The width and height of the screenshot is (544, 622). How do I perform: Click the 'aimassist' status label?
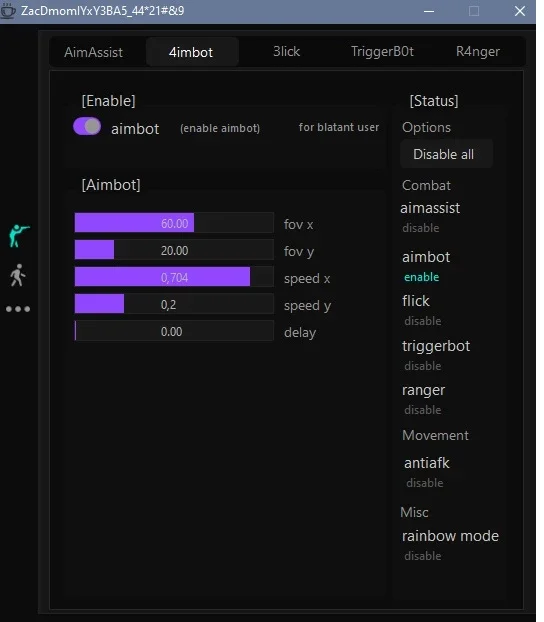(x=430, y=208)
